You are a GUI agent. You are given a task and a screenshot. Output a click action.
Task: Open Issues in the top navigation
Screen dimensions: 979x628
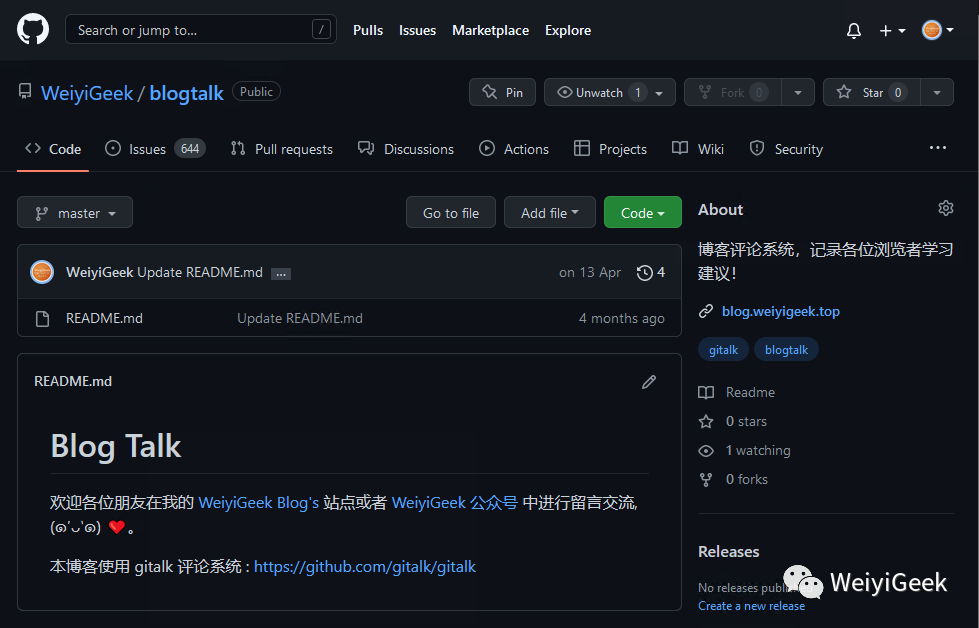pos(417,30)
